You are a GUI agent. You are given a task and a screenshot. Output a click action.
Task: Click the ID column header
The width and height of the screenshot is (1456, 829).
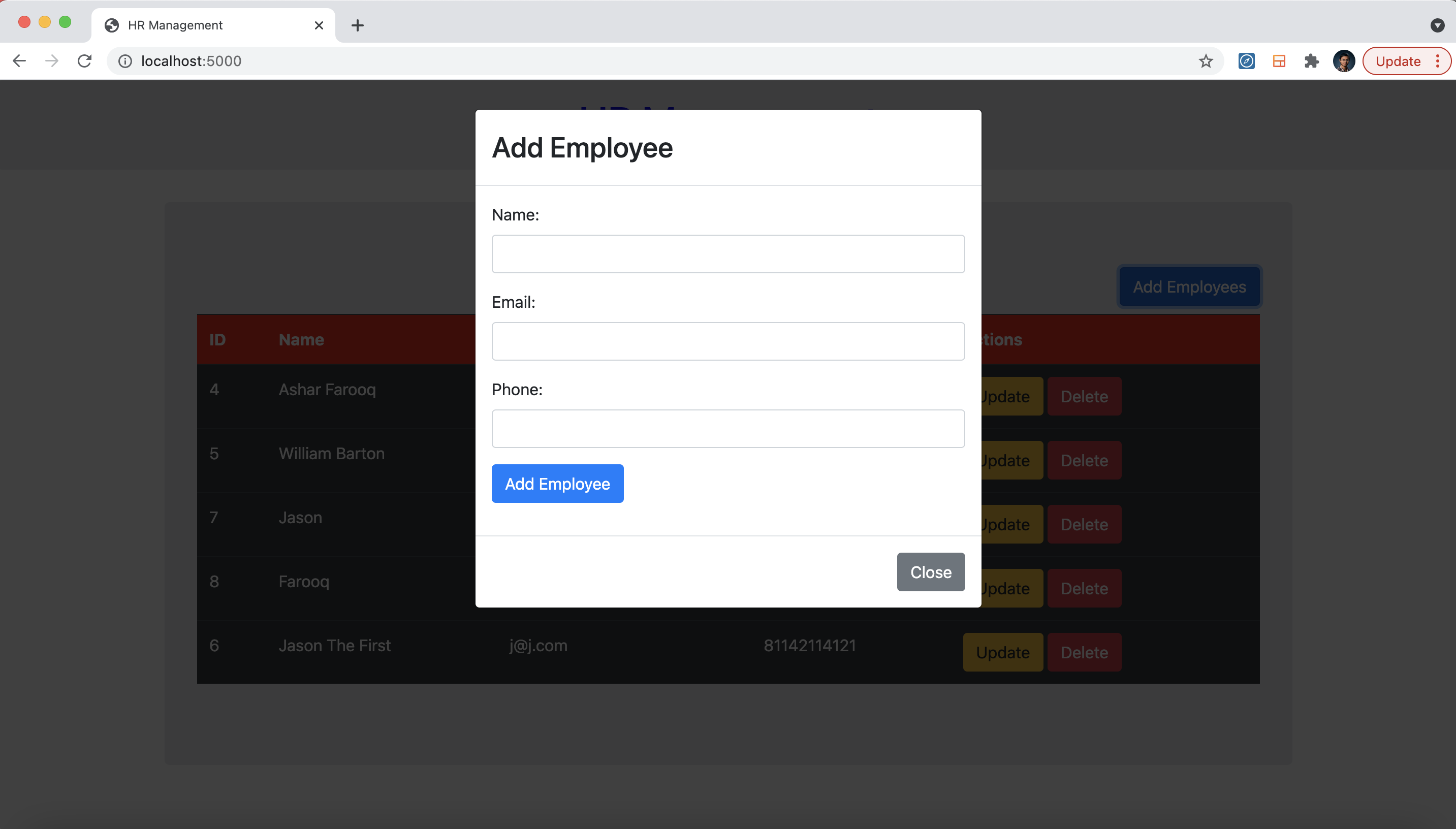[217, 340]
